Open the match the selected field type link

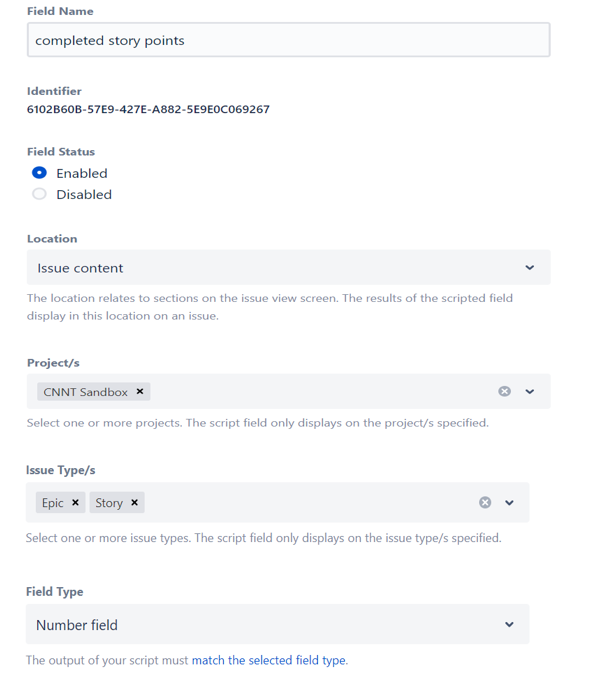click(269, 660)
